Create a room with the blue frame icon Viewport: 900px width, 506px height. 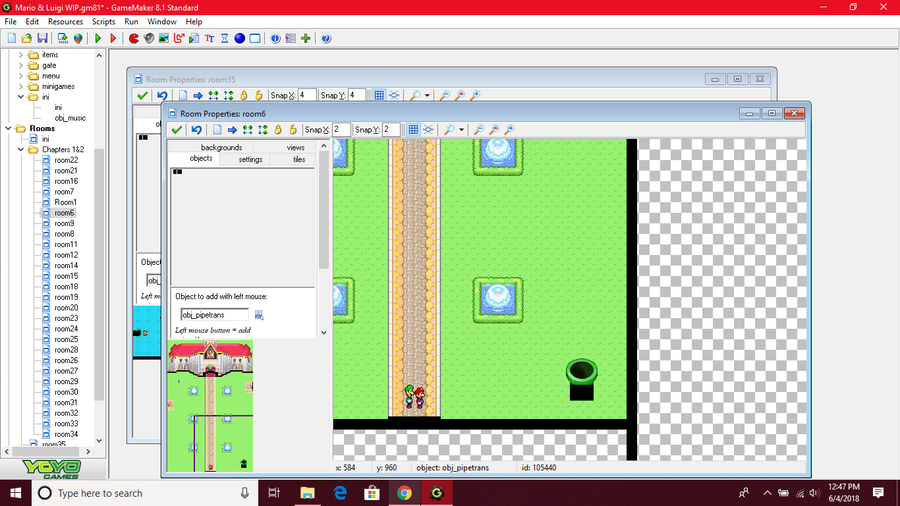coord(255,38)
